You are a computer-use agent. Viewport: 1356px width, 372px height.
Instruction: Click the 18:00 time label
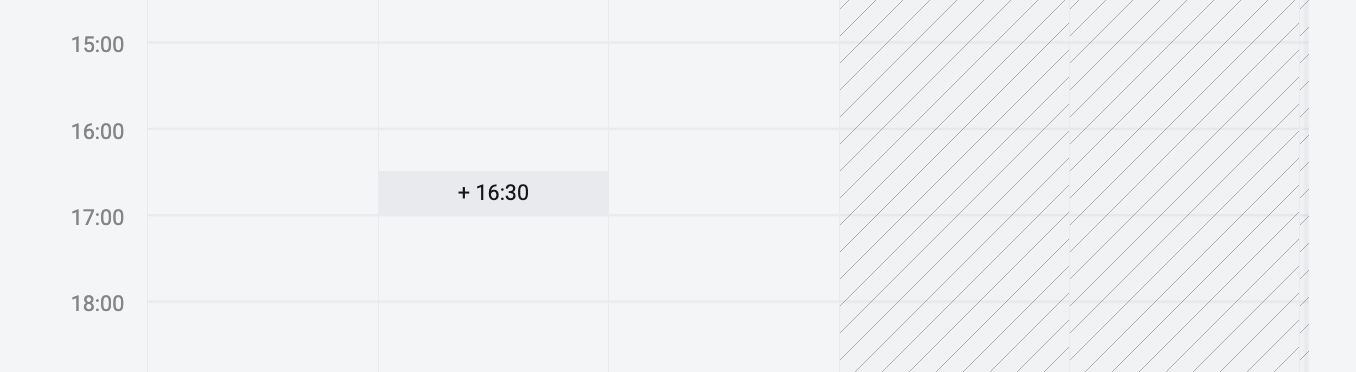tap(97, 303)
